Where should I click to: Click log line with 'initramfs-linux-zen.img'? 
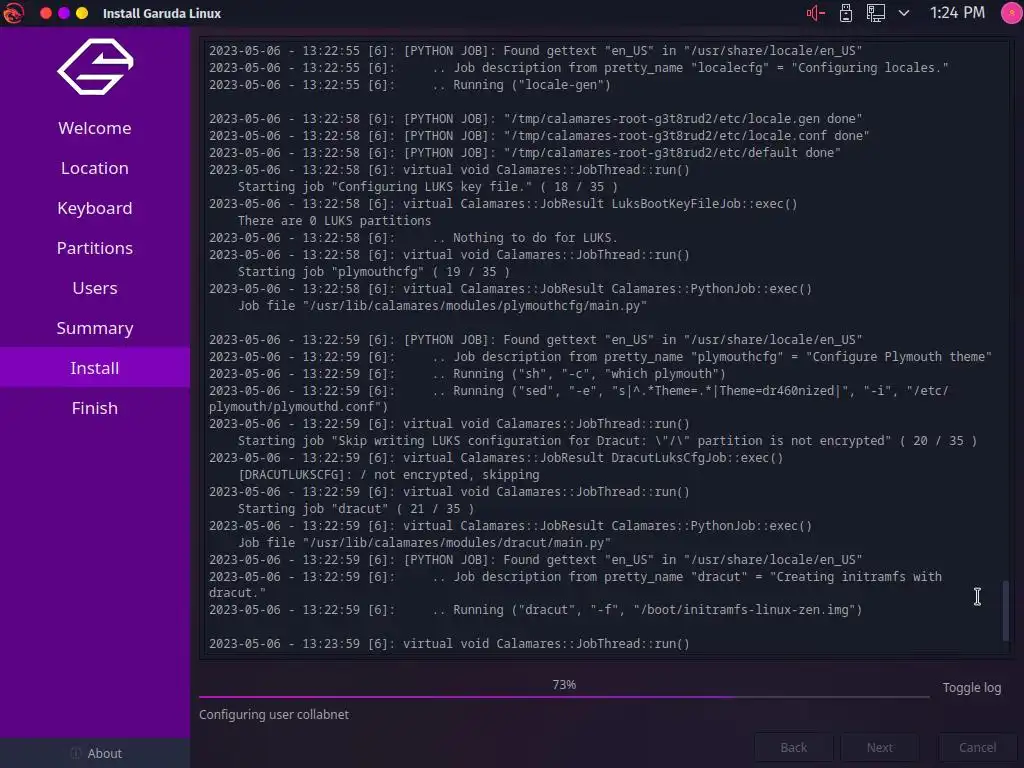coord(536,610)
